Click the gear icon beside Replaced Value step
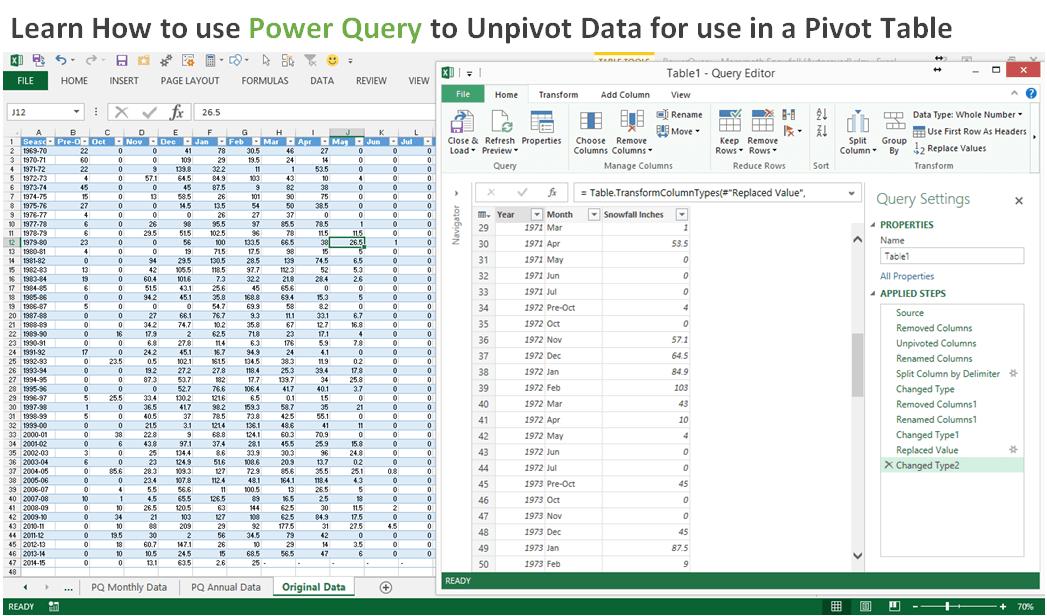This screenshot has height=616, width=1047. pos(1012,450)
